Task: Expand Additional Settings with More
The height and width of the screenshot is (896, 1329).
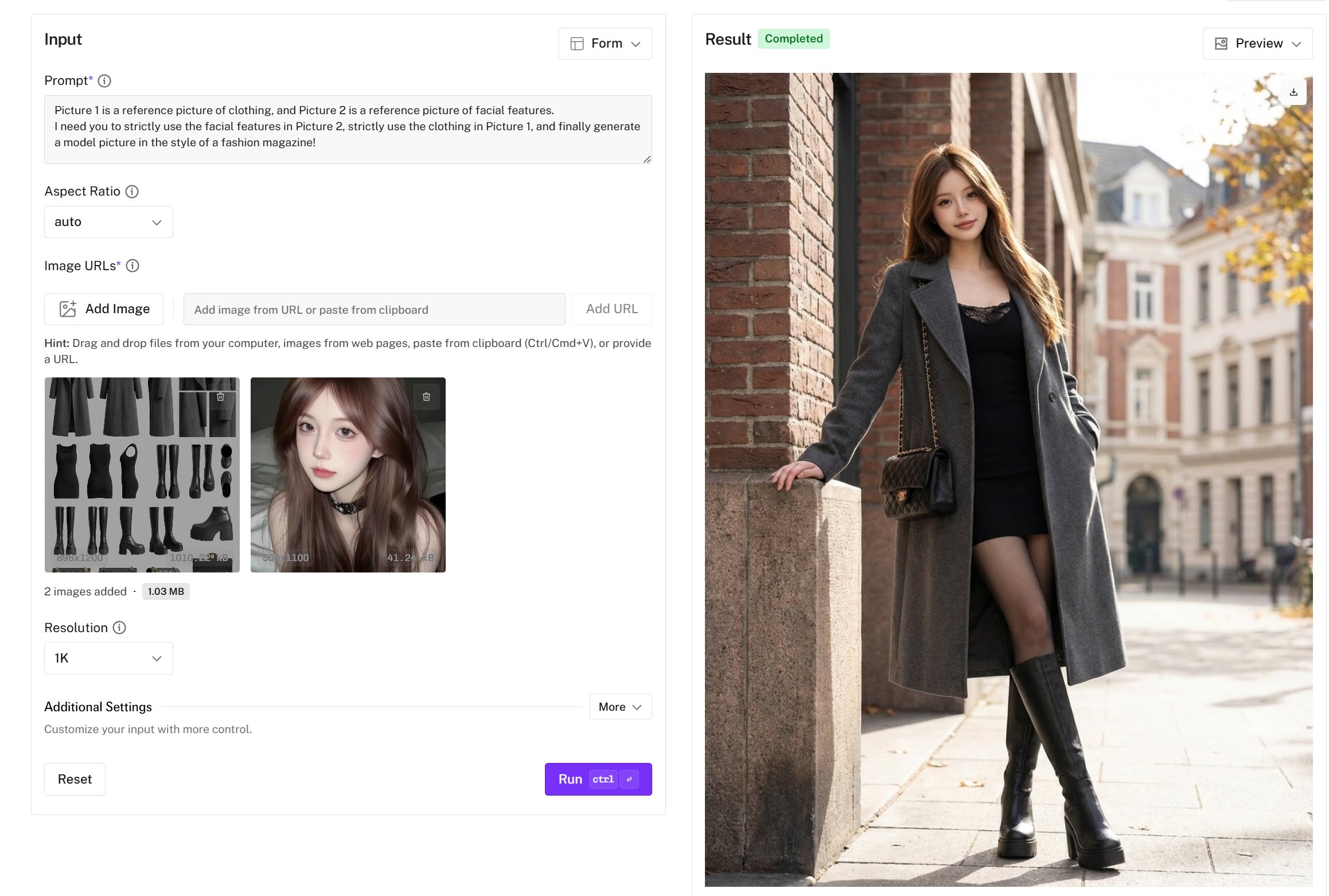Action: coord(620,707)
